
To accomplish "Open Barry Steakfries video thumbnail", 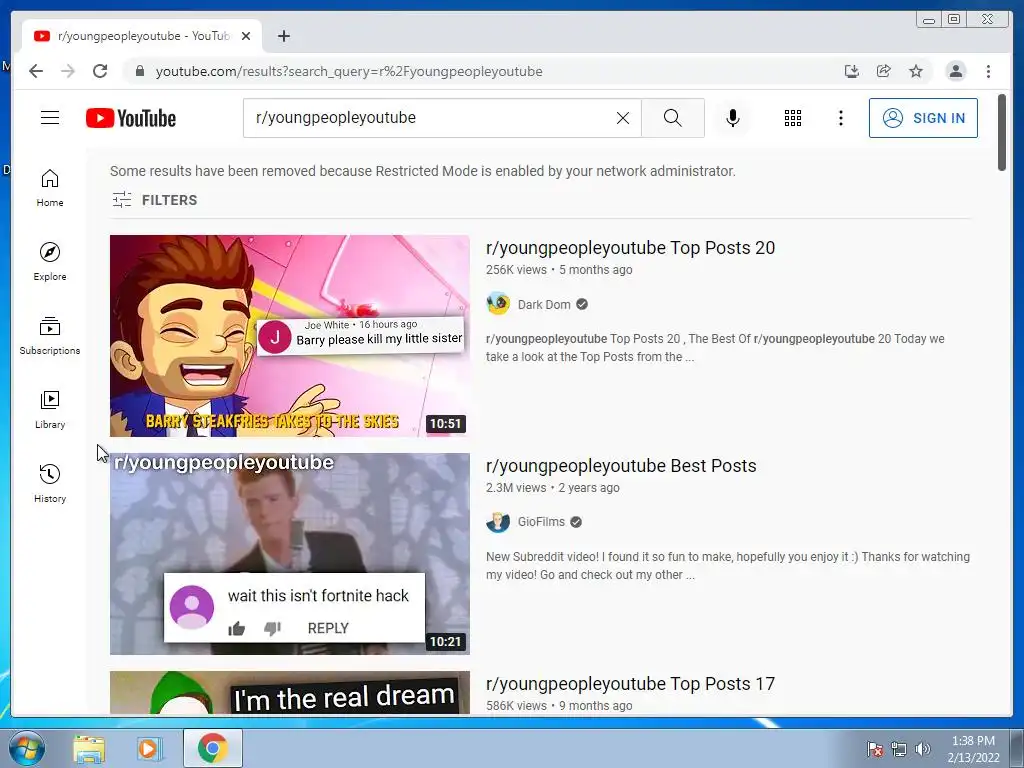I will (289, 336).
